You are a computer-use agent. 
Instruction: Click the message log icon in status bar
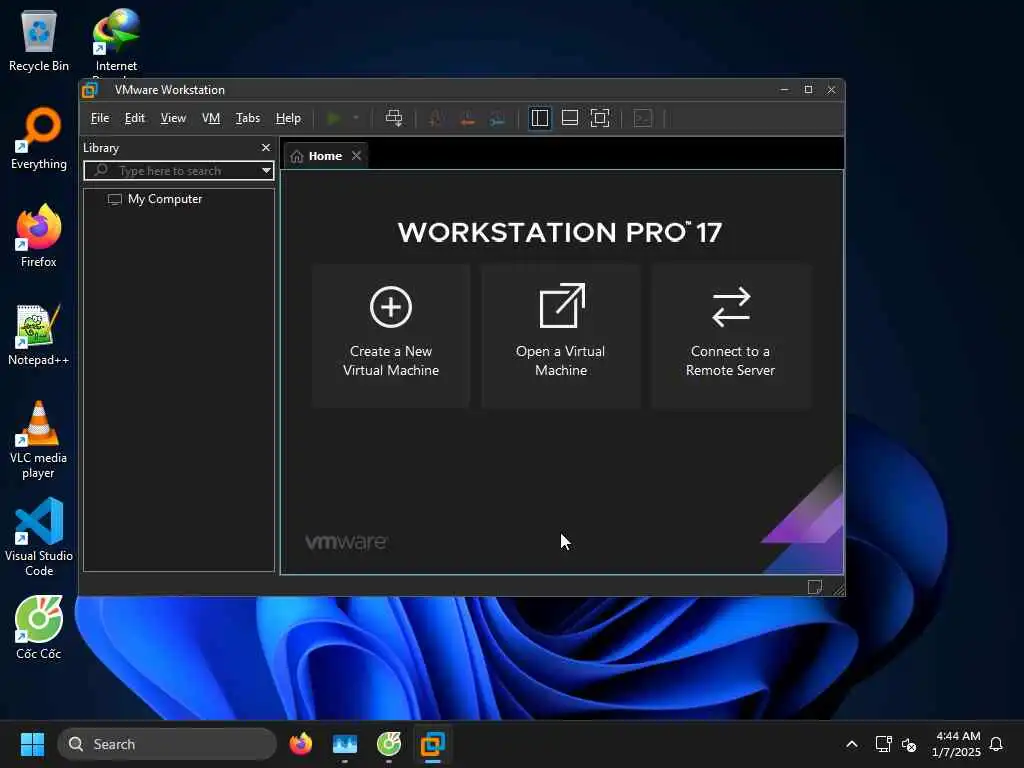click(x=814, y=586)
